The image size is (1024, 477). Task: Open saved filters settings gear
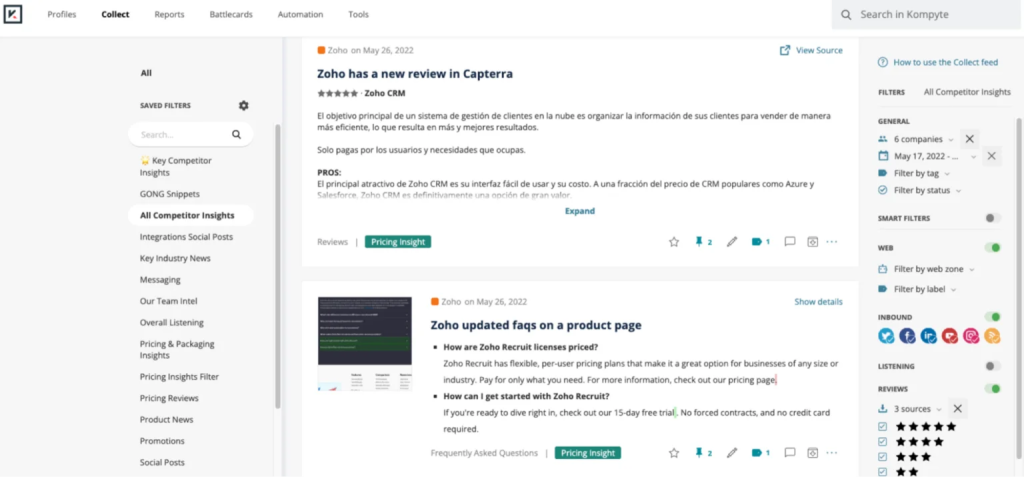[x=243, y=105]
